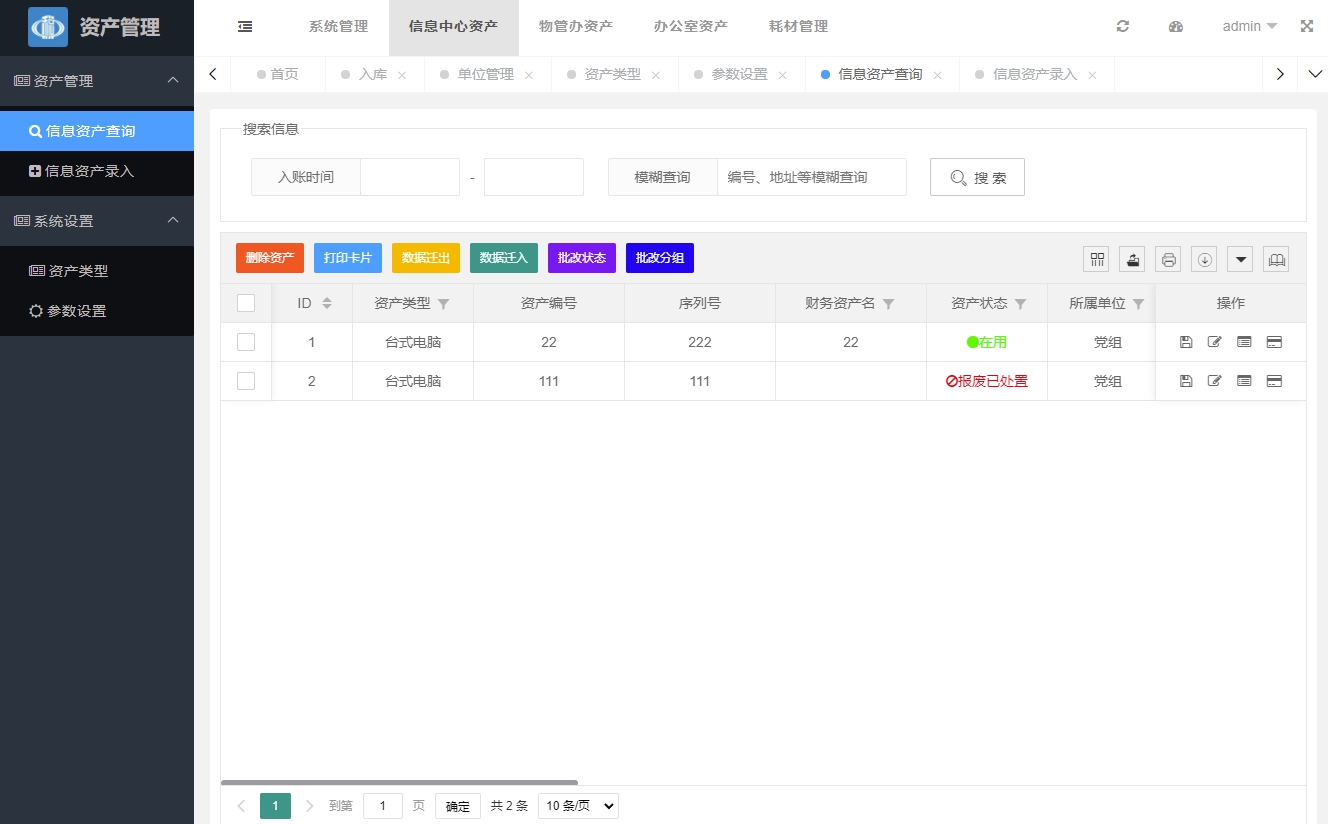Open the 10条/页 page size dropdown
The height and width of the screenshot is (824, 1328).
click(x=578, y=806)
